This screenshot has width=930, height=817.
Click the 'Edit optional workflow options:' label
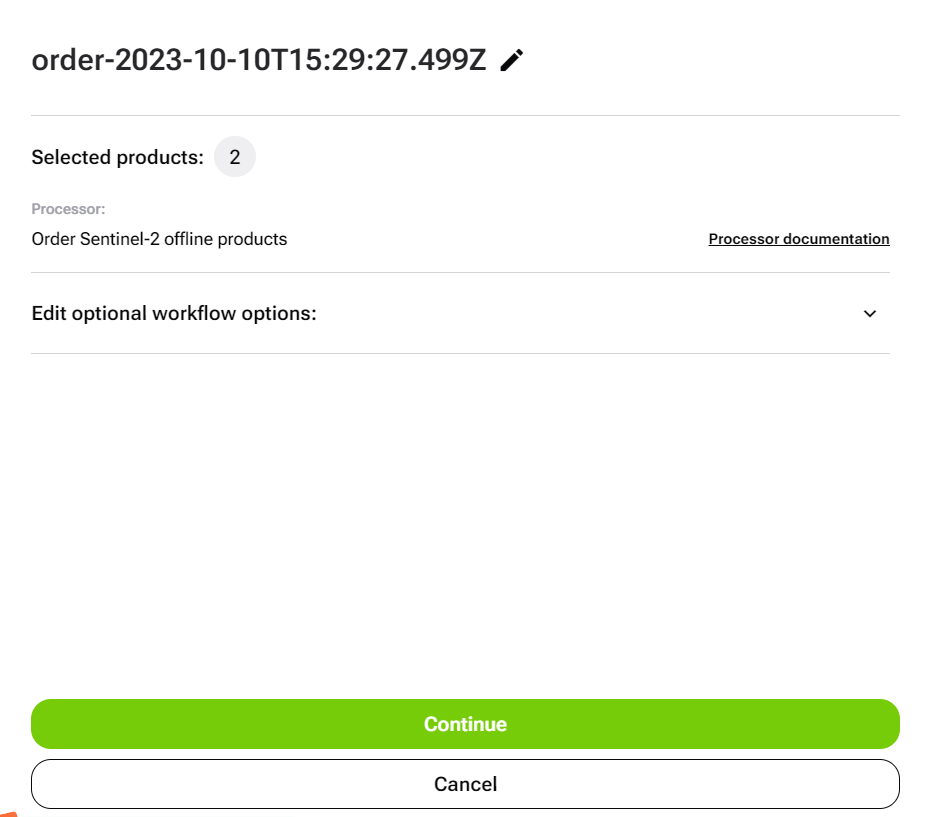point(174,313)
